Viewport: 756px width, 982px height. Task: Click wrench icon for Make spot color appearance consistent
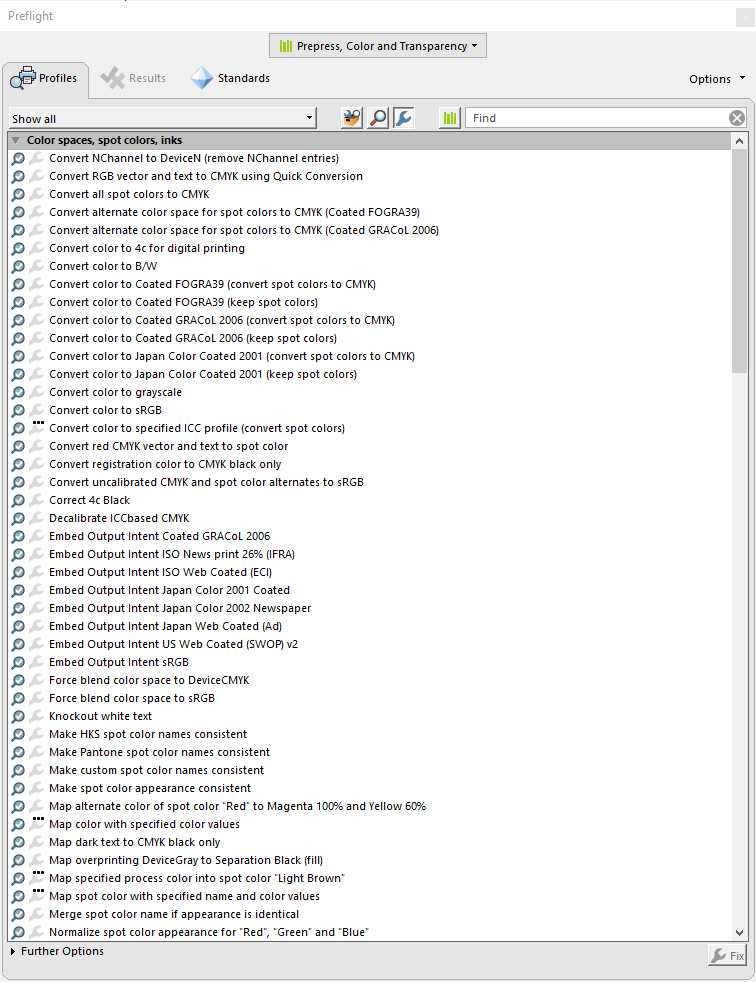point(37,788)
